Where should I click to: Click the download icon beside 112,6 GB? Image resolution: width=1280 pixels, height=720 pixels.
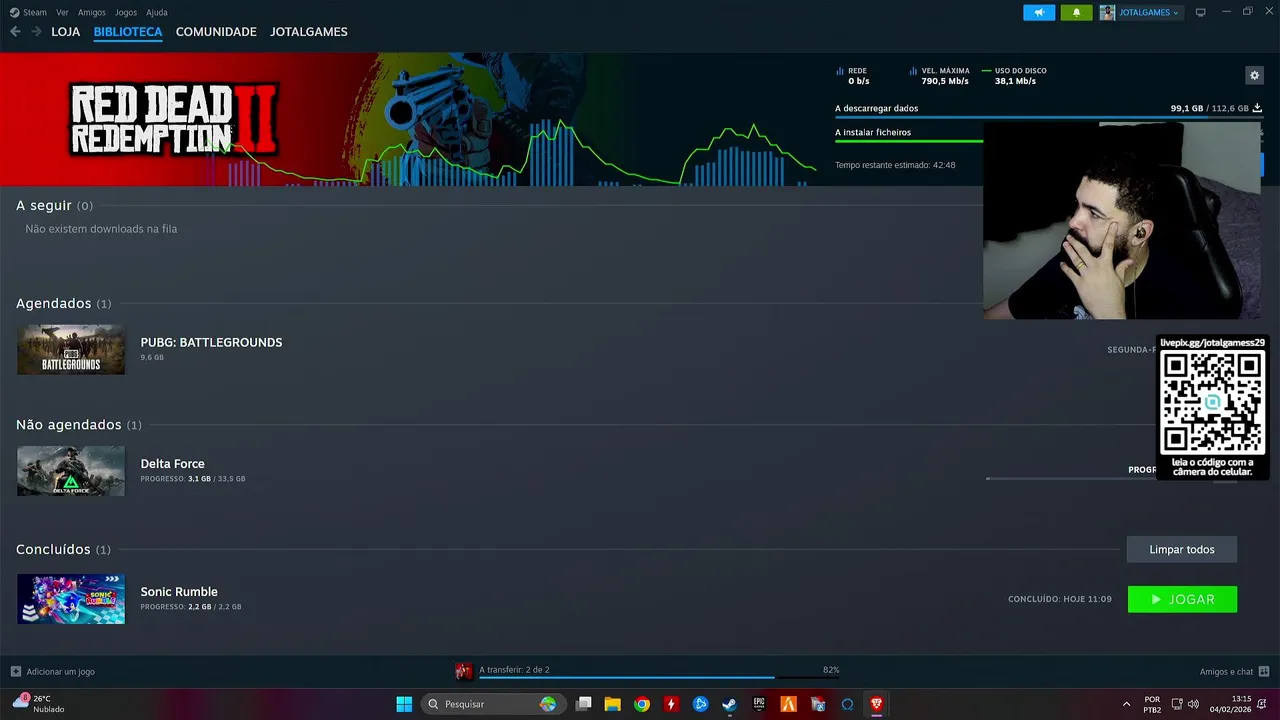[x=1257, y=108]
